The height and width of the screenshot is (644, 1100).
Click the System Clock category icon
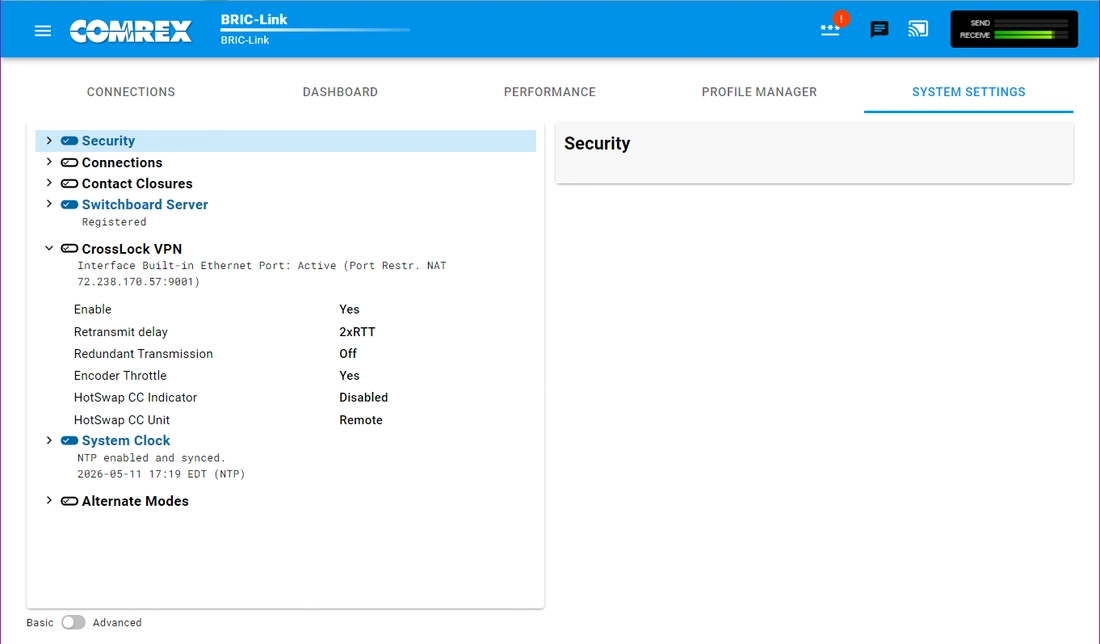point(69,441)
